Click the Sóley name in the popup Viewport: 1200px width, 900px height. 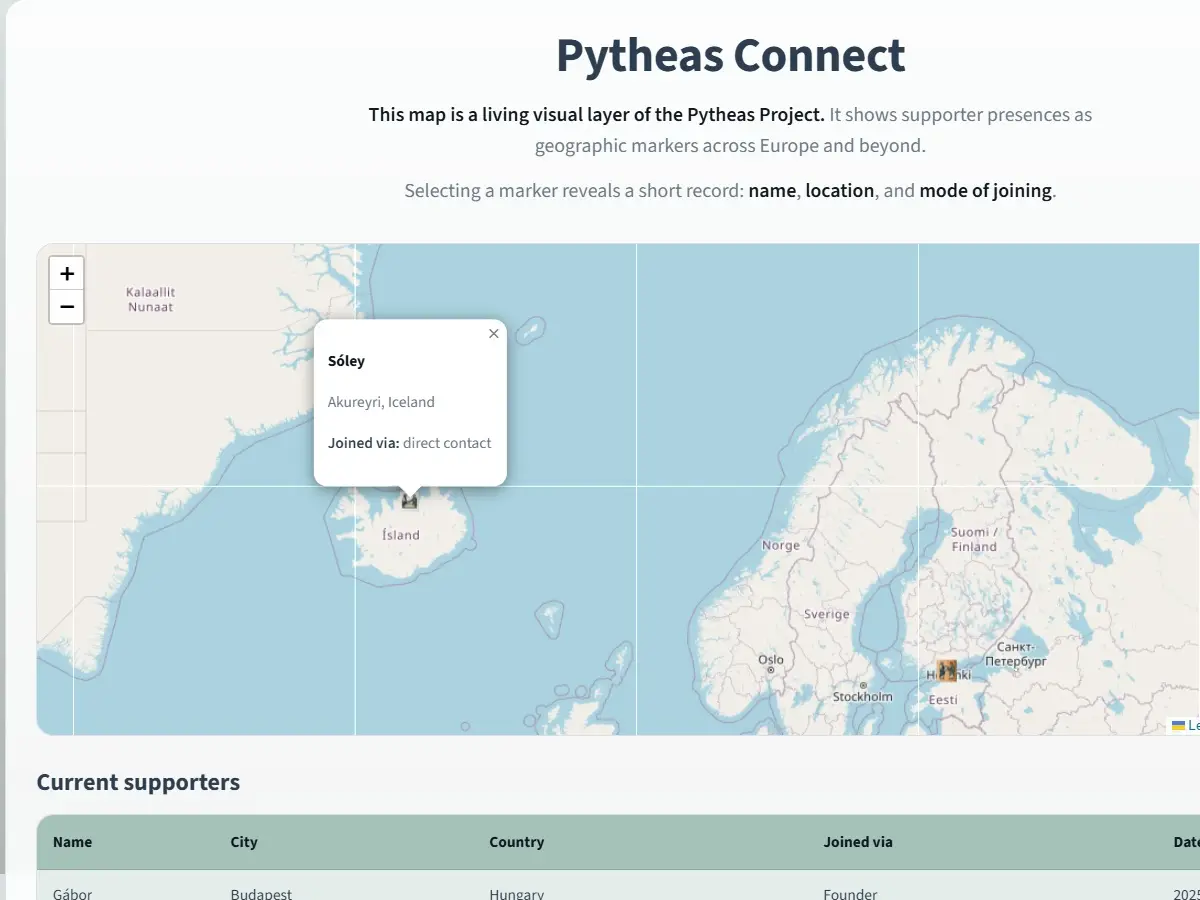[346, 361]
